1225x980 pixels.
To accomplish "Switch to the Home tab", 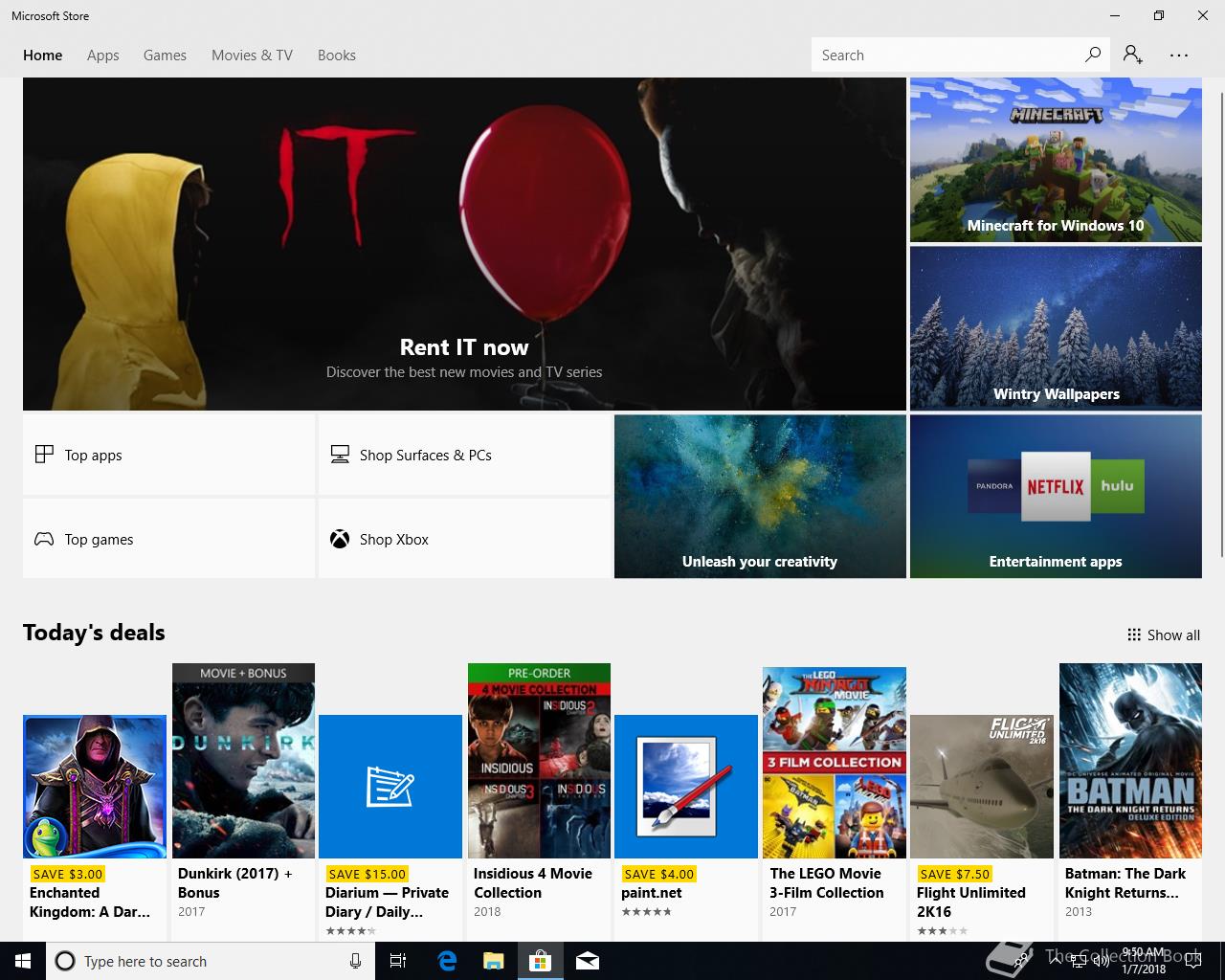I will point(43,55).
